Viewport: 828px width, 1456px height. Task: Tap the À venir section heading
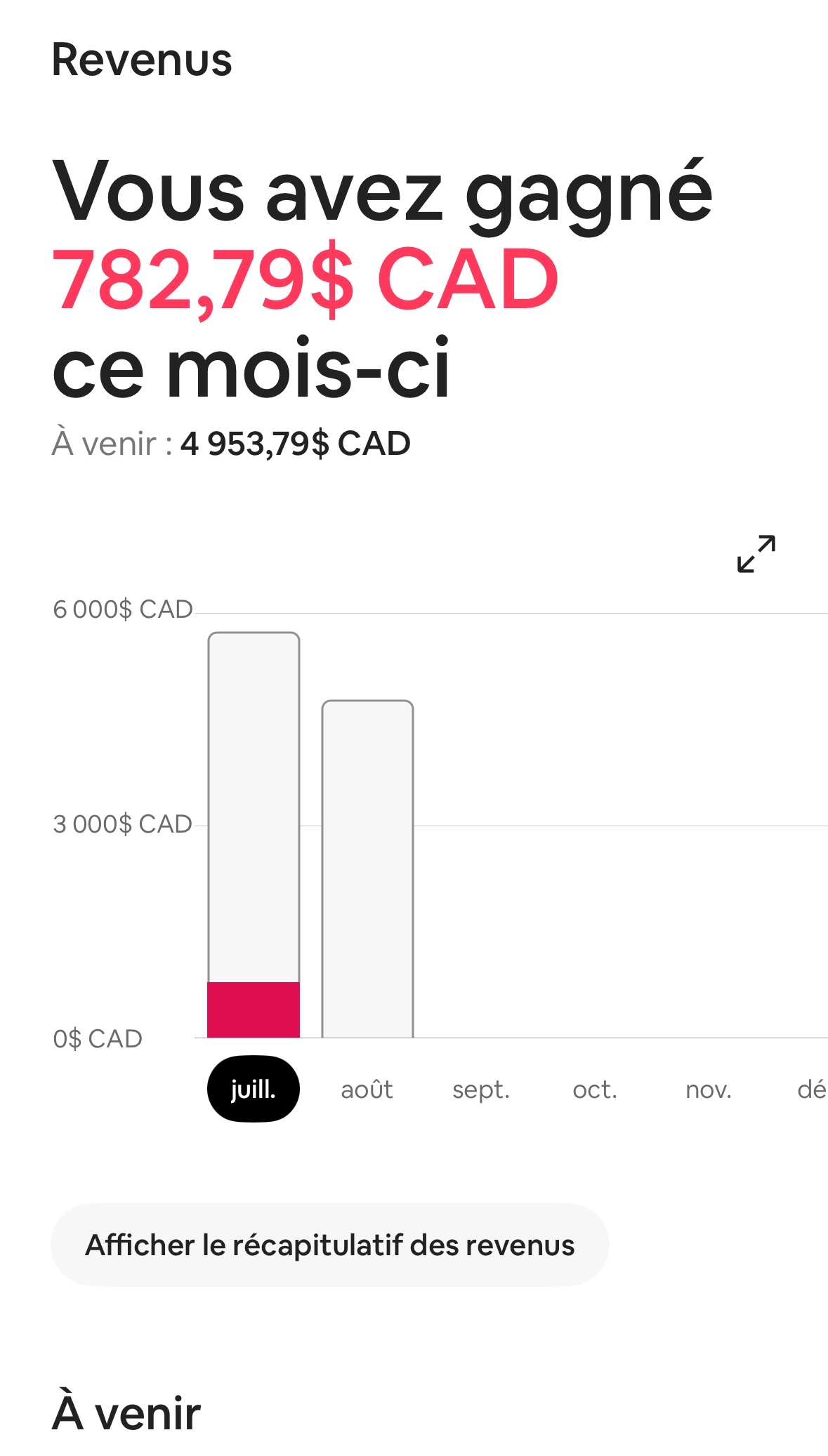coord(126,1412)
